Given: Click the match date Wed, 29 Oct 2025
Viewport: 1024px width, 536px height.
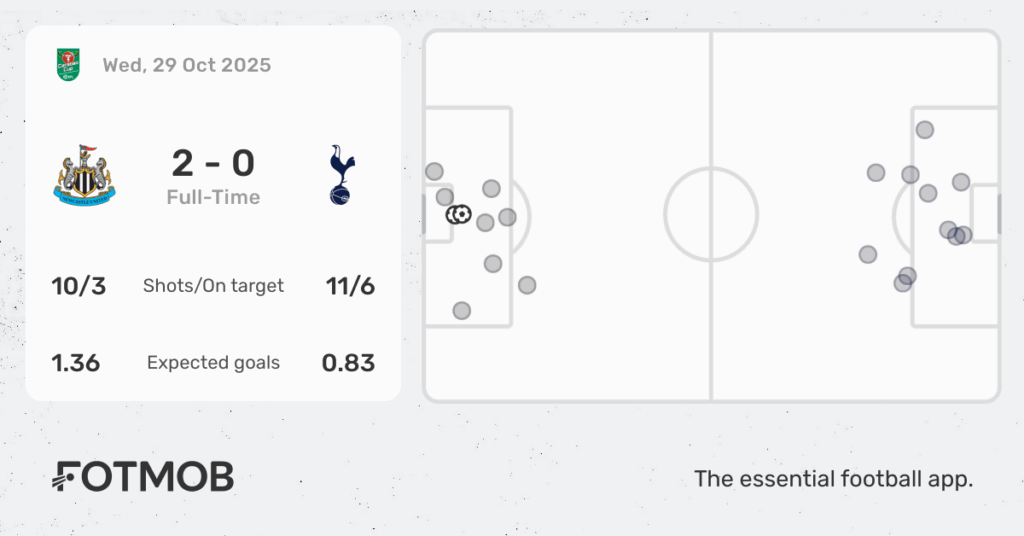Looking at the screenshot, I should coord(186,65).
